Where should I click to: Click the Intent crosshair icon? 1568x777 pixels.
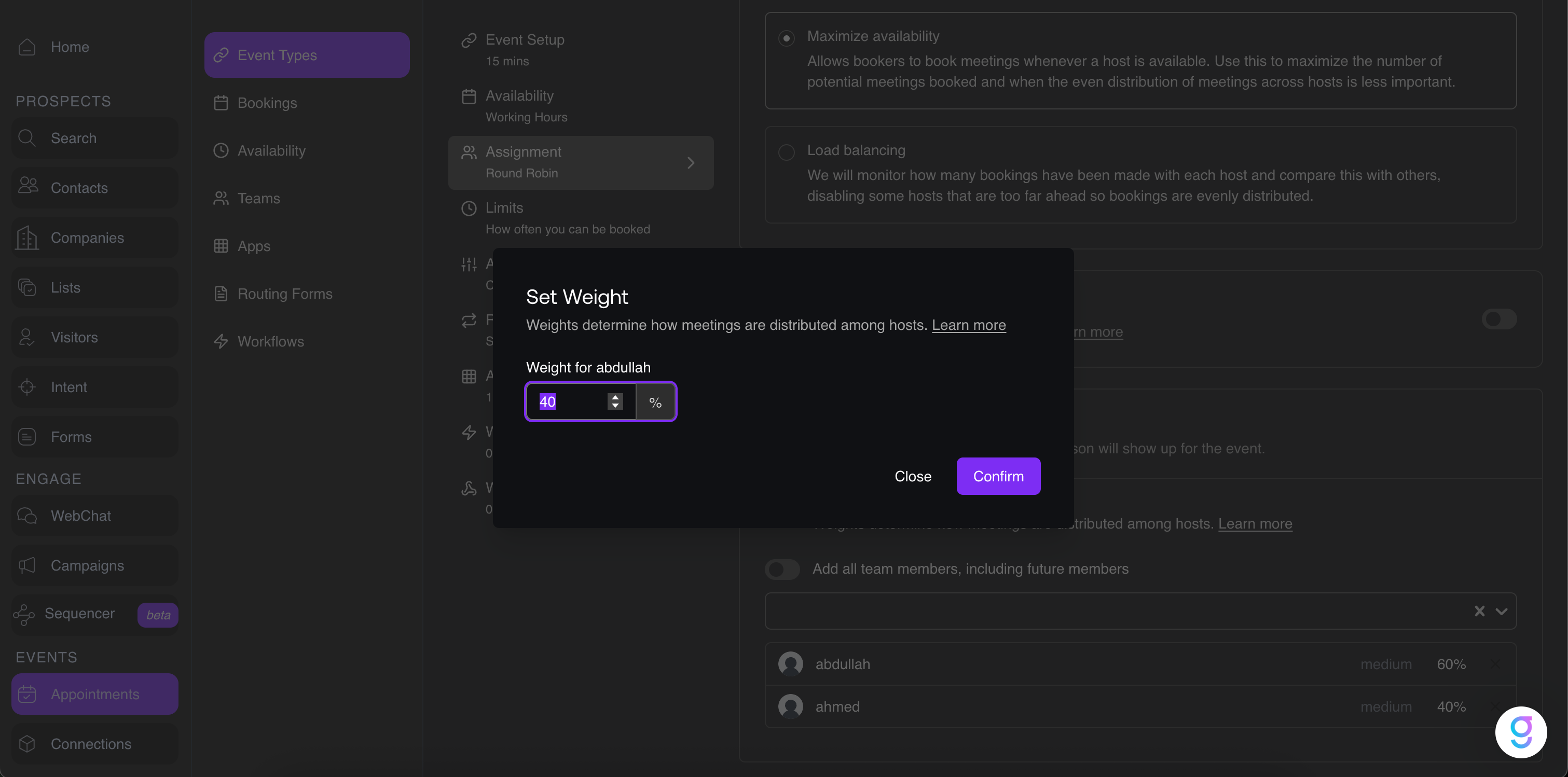pyautogui.click(x=27, y=387)
